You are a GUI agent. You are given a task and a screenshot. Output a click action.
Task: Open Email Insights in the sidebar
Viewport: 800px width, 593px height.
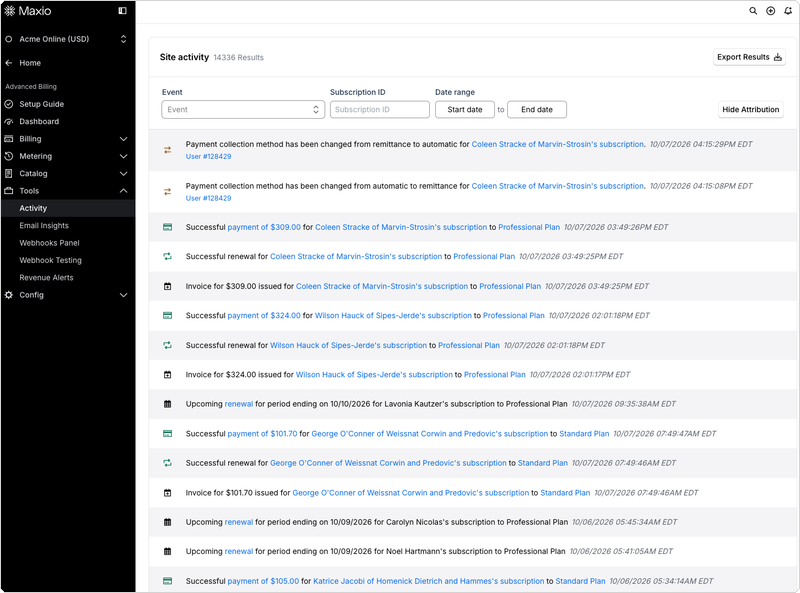pos(44,226)
